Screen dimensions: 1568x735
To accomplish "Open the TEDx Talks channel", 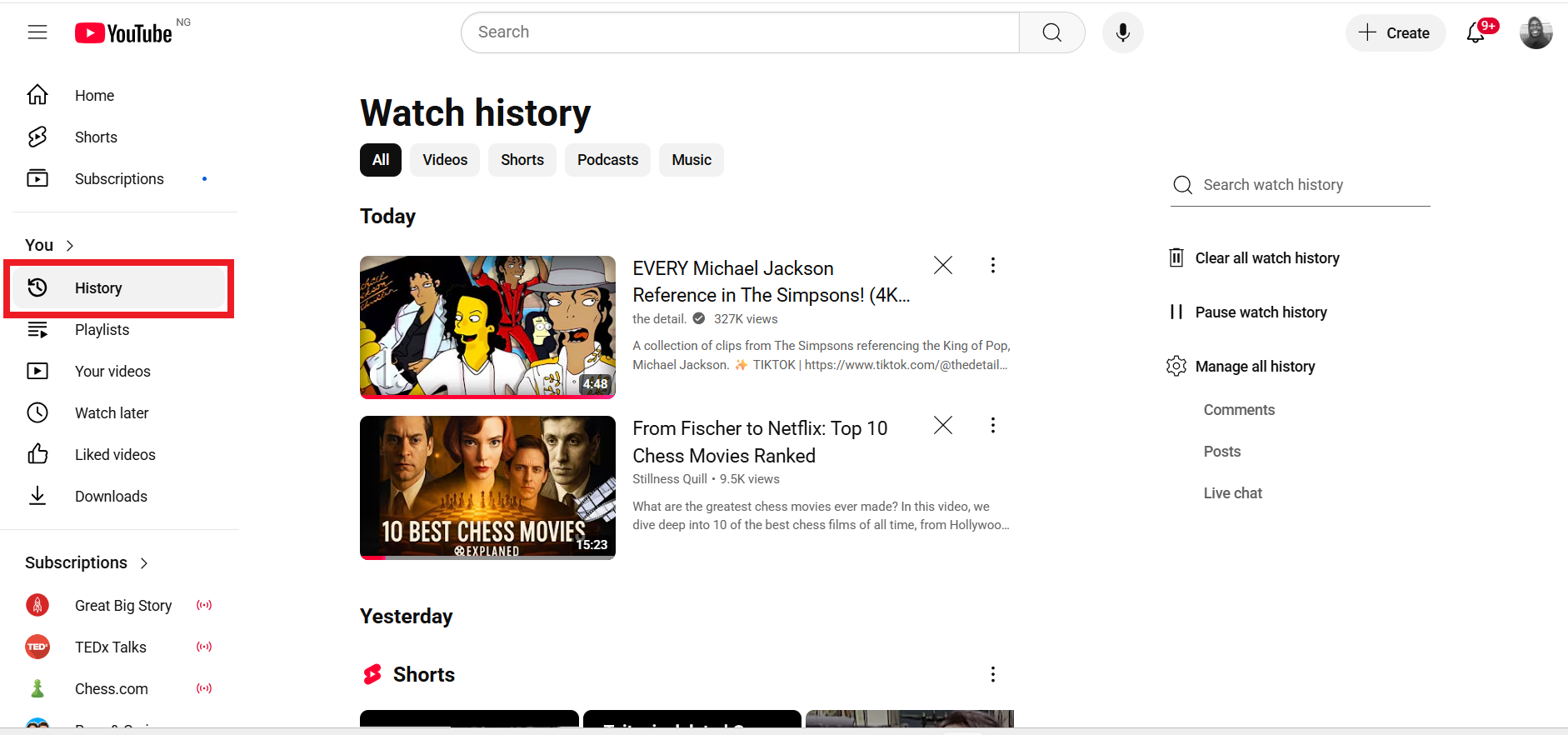I will click(118, 647).
